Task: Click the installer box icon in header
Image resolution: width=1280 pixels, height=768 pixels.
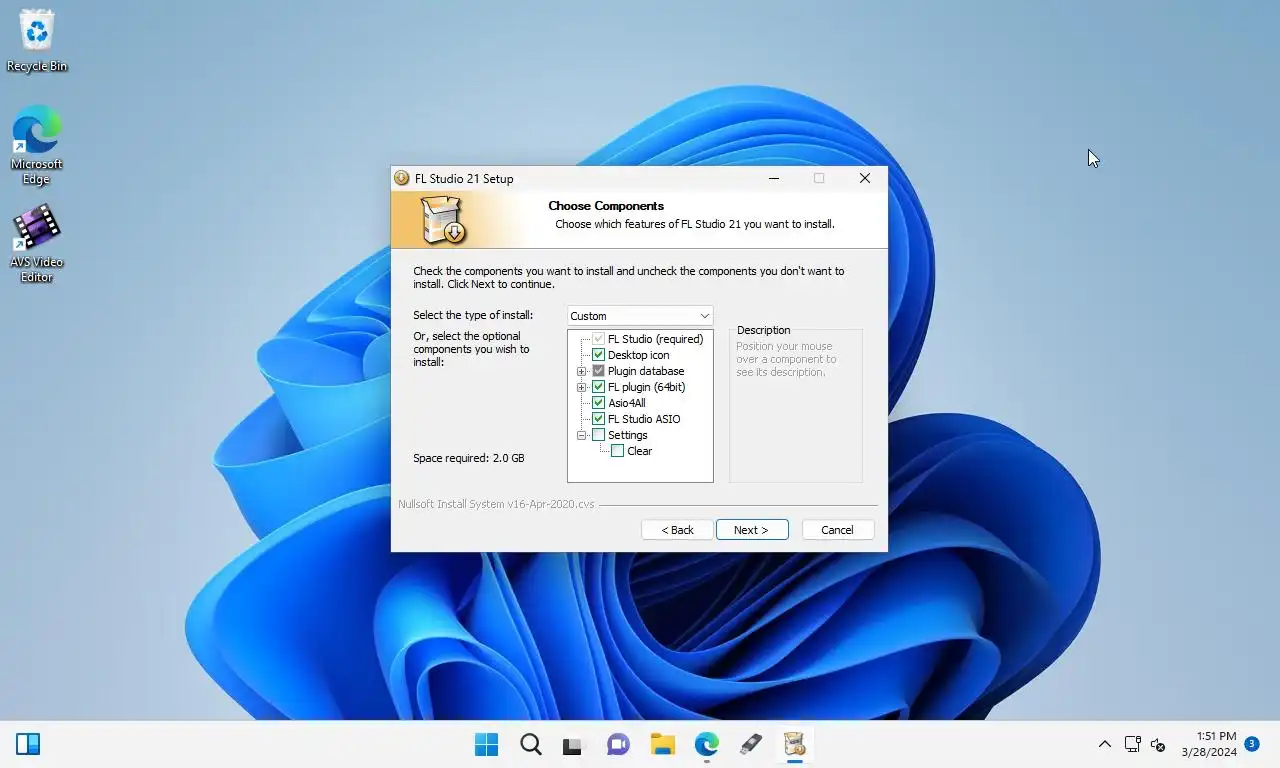Action: [x=443, y=220]
